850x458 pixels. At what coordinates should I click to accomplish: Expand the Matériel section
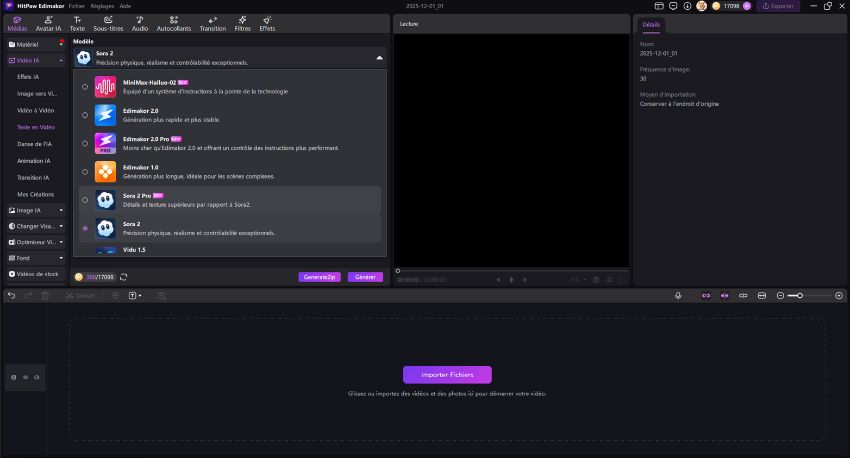[36, 44]
